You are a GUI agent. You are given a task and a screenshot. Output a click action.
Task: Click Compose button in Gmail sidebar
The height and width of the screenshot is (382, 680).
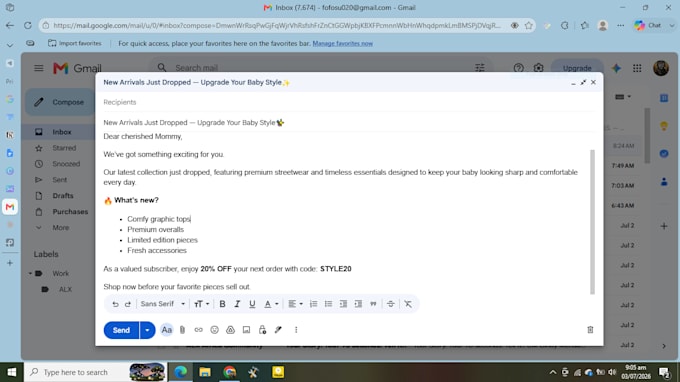point(60,102)
